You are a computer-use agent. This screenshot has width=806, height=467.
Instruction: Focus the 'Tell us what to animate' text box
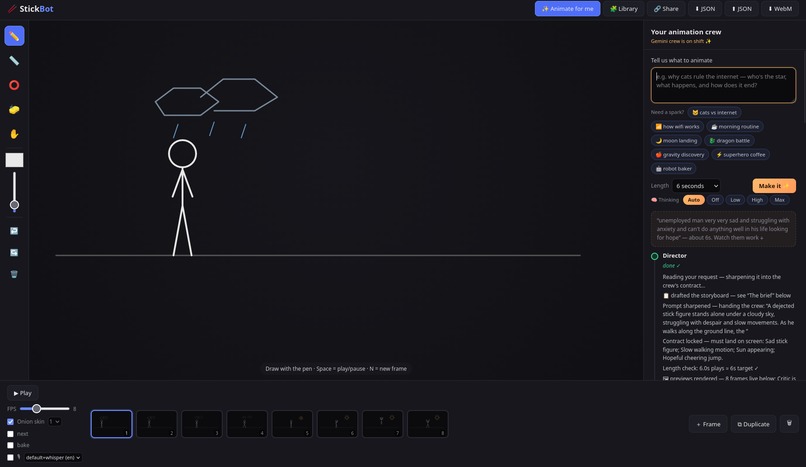coord(723,85)
